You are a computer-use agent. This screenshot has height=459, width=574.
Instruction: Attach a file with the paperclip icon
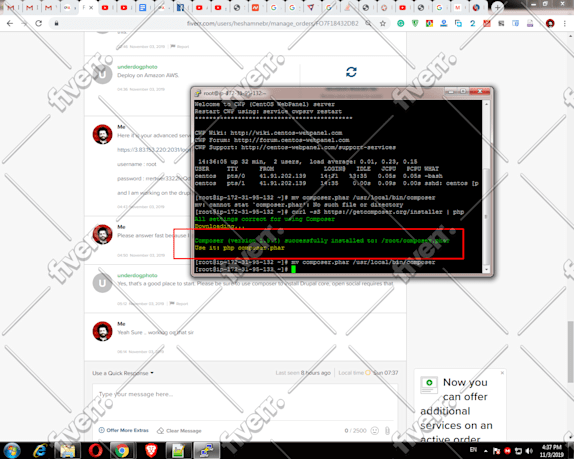point(387,430)
